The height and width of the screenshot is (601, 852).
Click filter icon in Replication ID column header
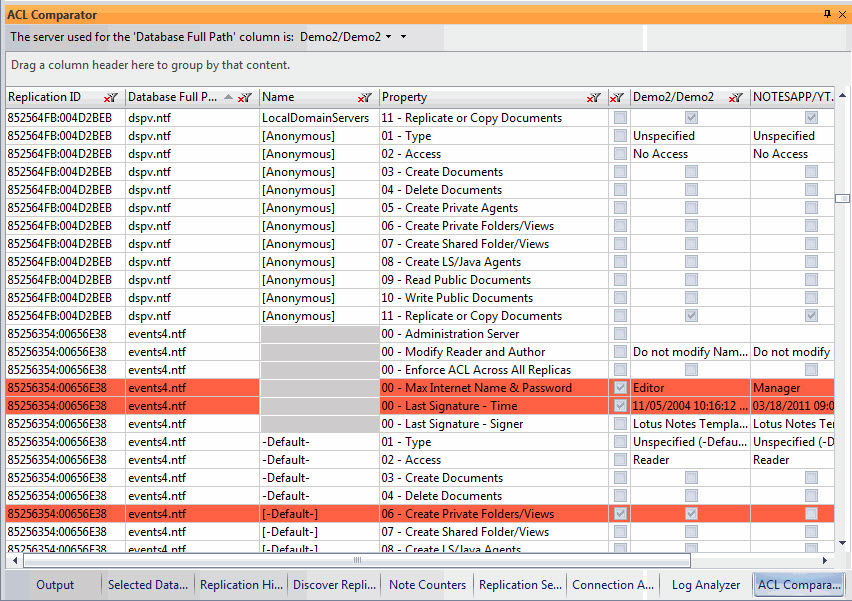(x=111, y=98)
